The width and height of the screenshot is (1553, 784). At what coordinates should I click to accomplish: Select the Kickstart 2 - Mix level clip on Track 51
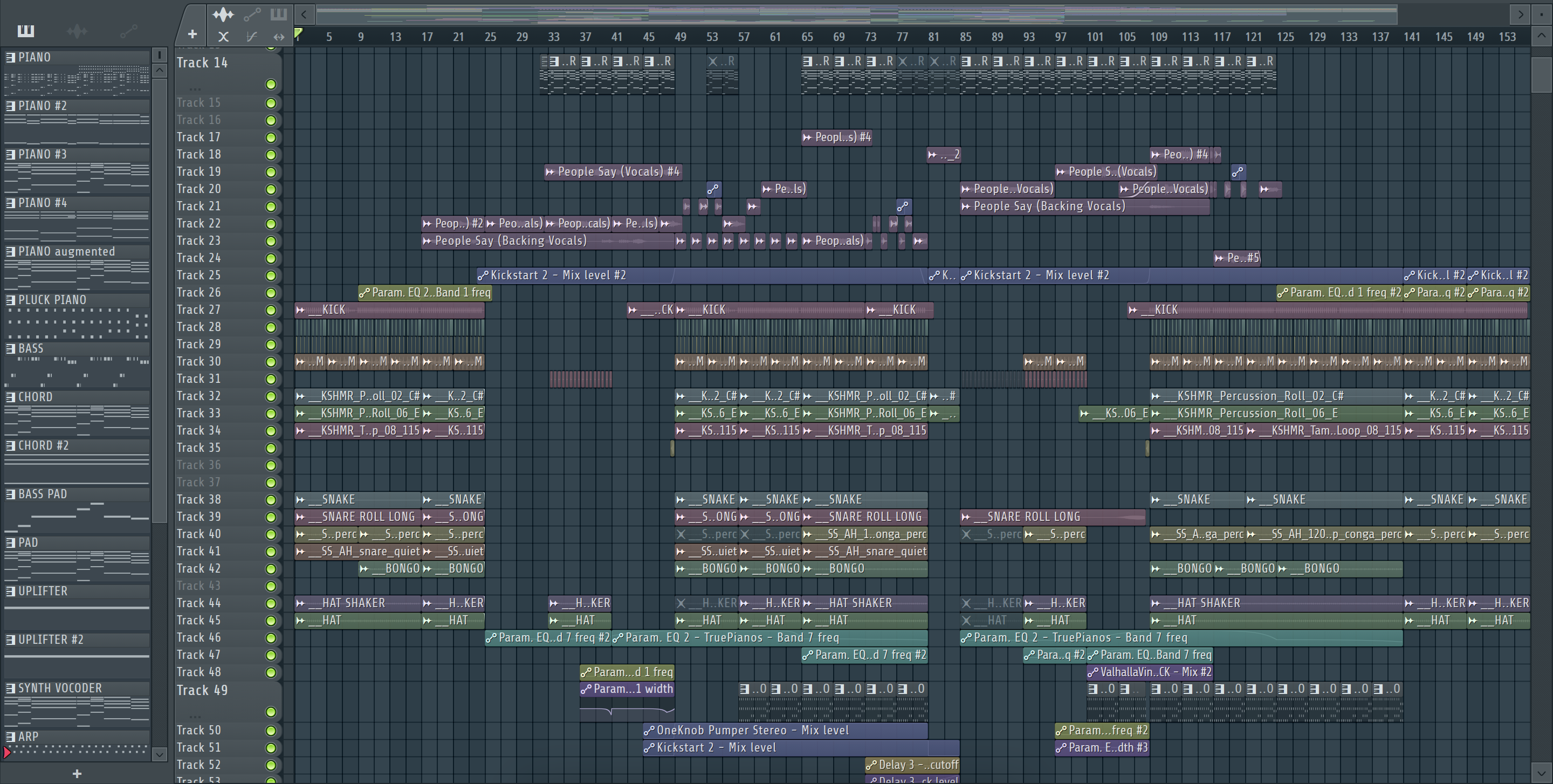801,748
